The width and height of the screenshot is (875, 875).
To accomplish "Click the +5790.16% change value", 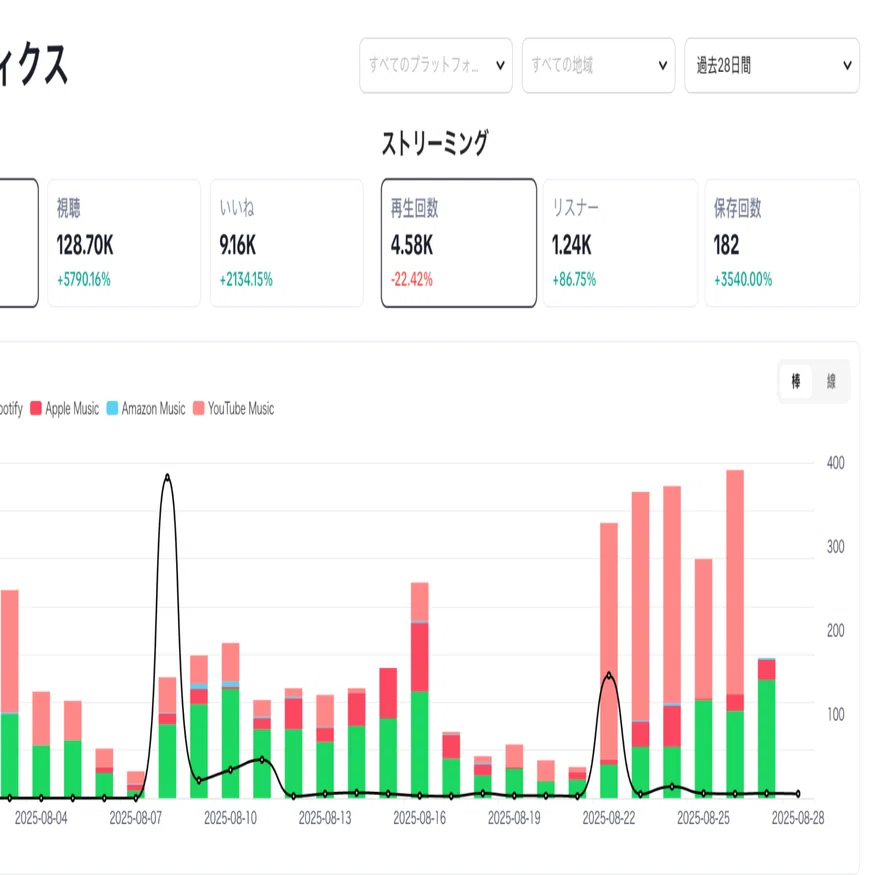I will (84, 280).
